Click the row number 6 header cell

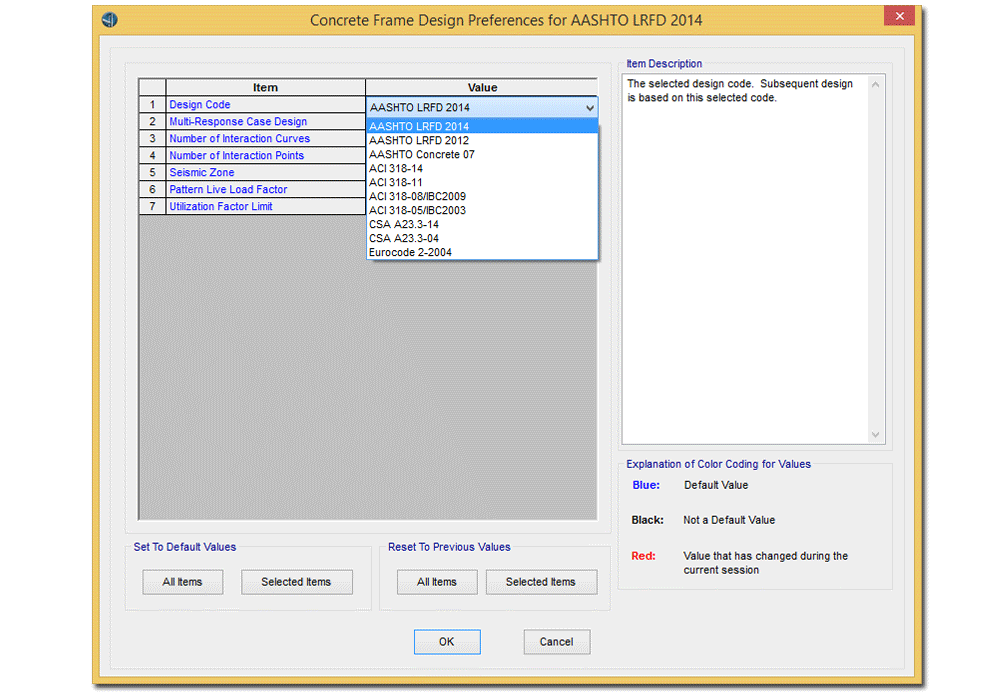152,189
